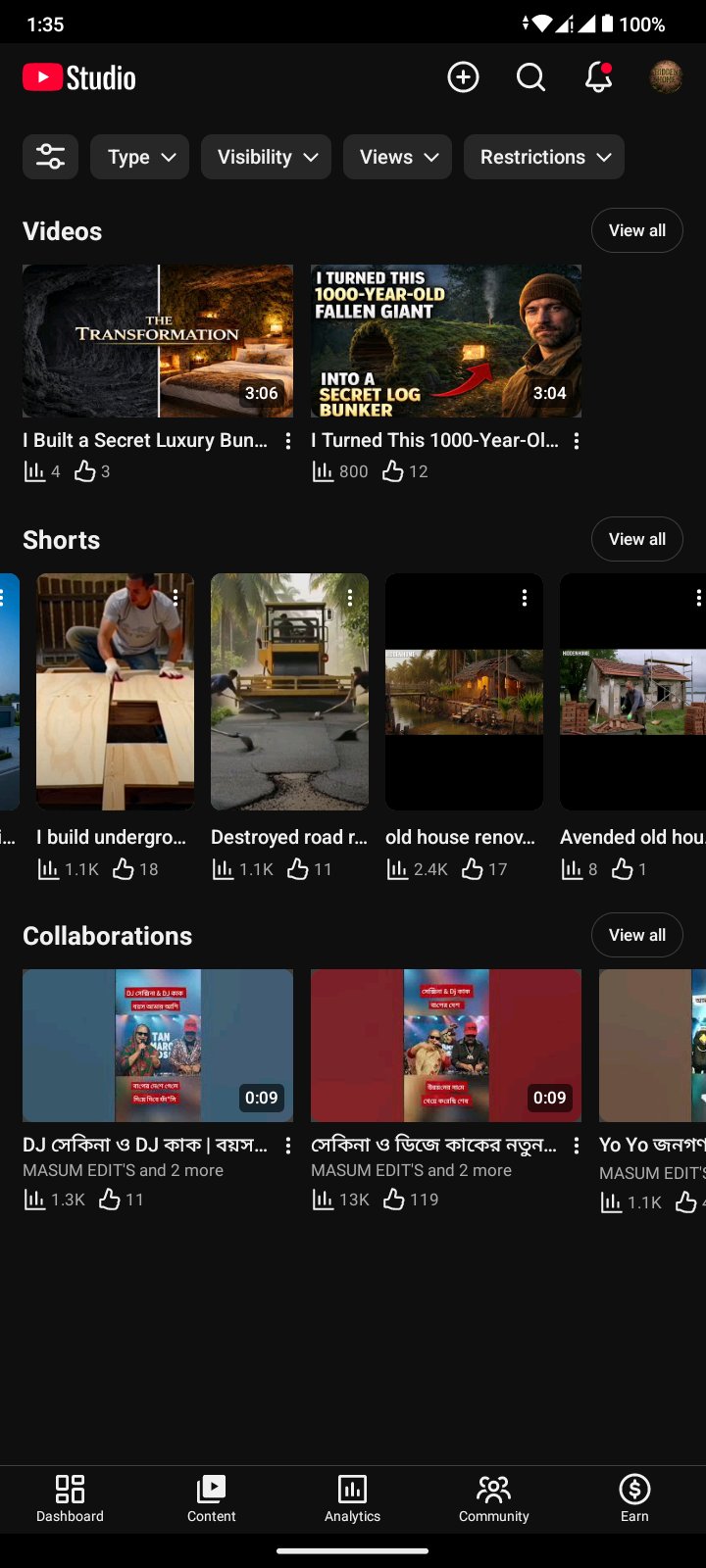706x1568 pixels.
Task: Open options for সেকিনা ও ডিজে কাকের collaboration
Action: click(x=576, y=1145)
